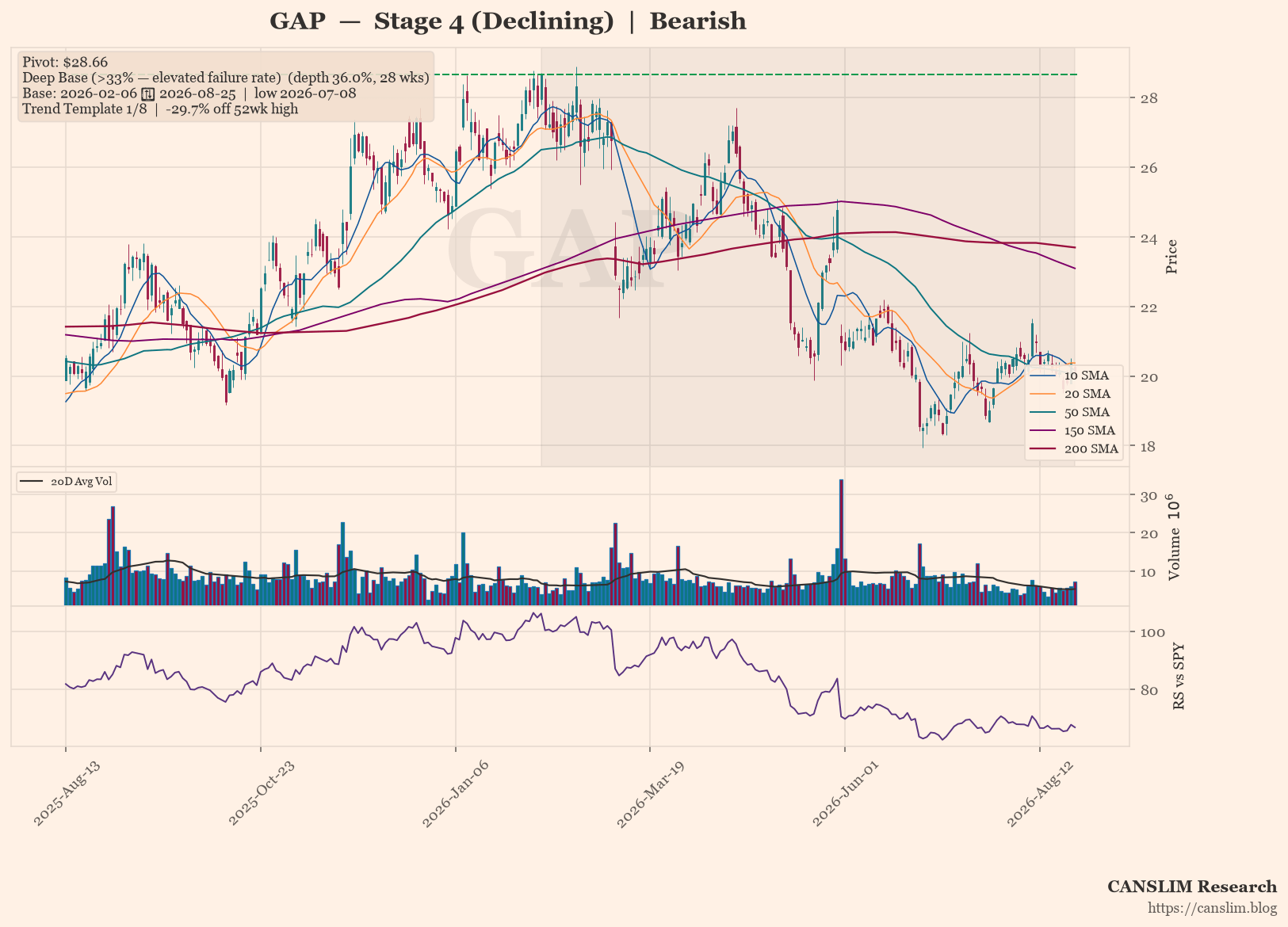Click the 'Base: 2026-02-06' date range line
The image size is (1288, 927).
click(x=189, y=93)
